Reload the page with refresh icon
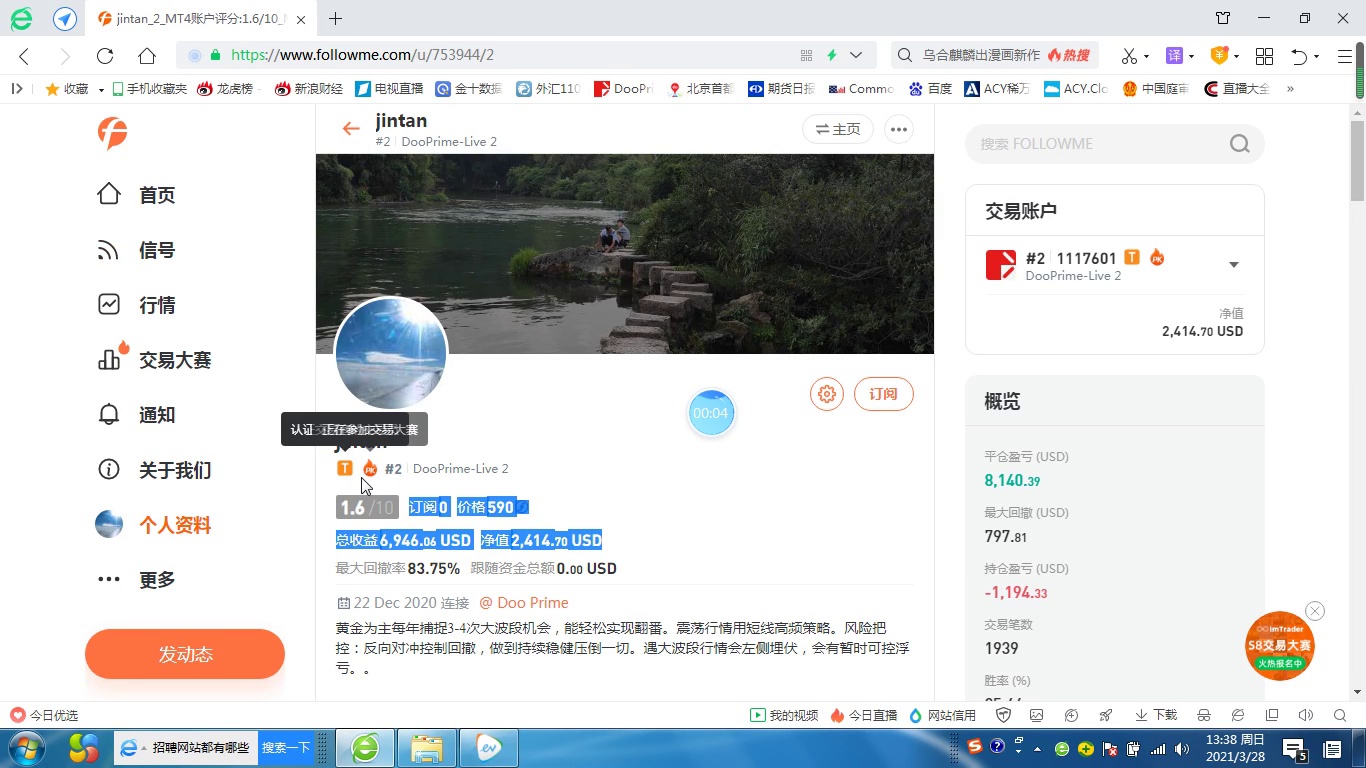The height and width of the screenshot is (768, 1366). [105, 56]
